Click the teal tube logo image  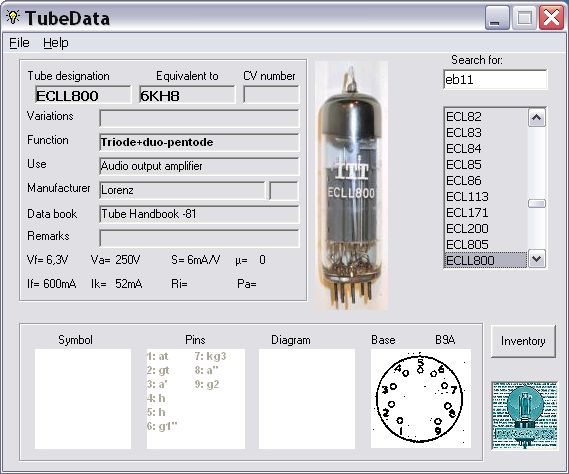click(524, 415)
